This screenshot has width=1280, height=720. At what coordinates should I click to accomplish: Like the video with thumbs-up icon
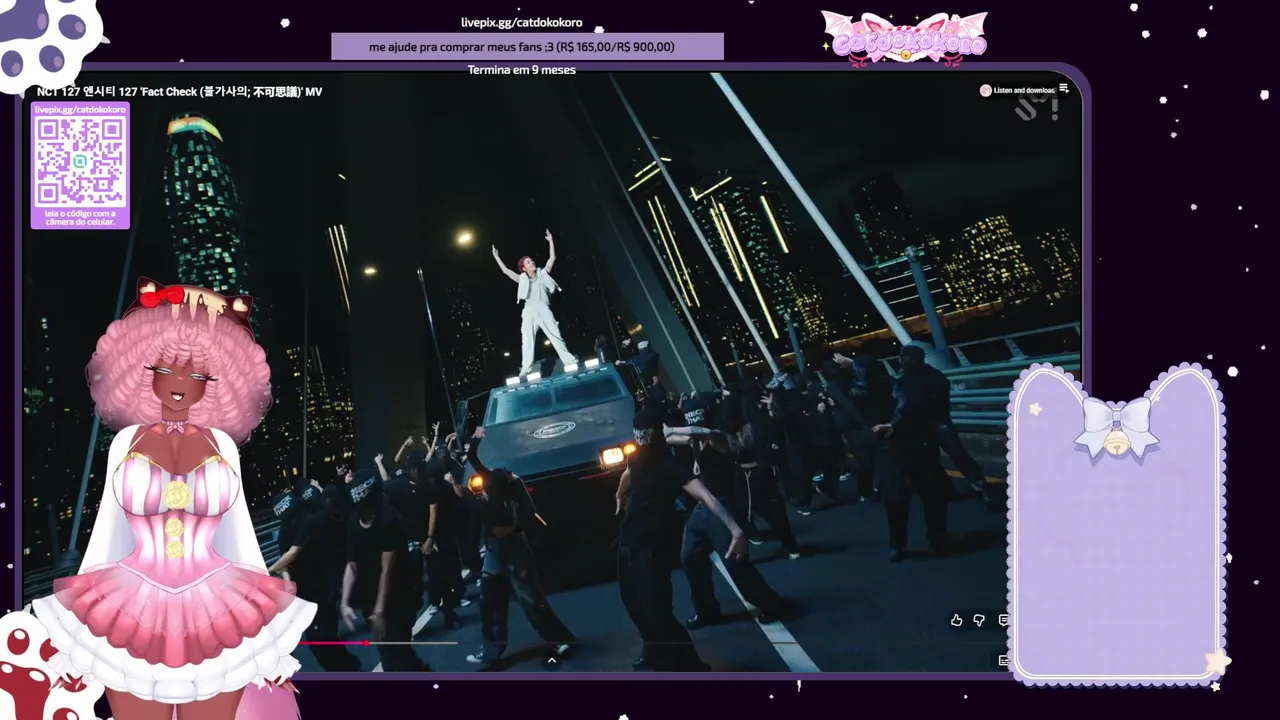tap(956, 621)
